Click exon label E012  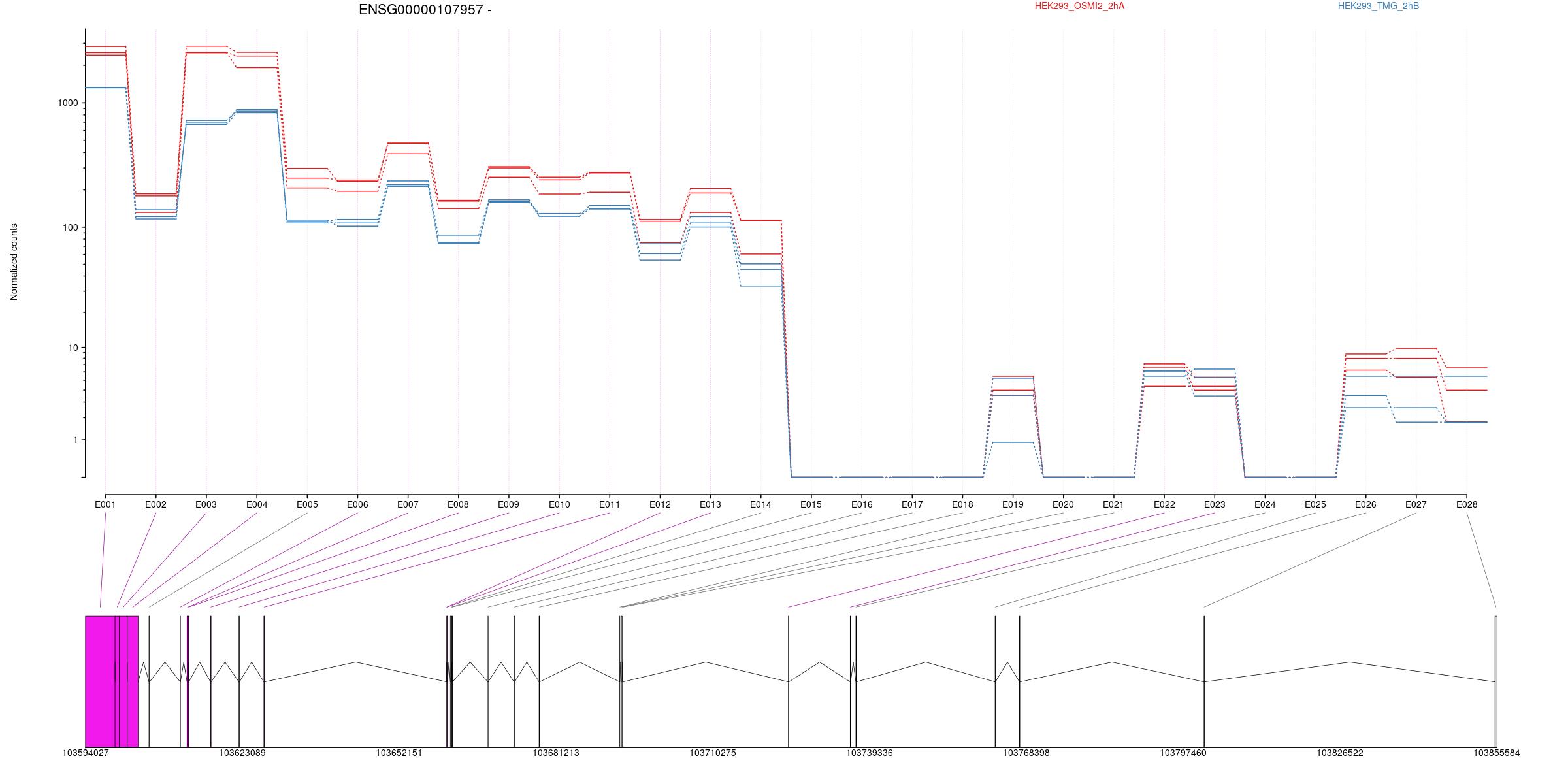660,504
